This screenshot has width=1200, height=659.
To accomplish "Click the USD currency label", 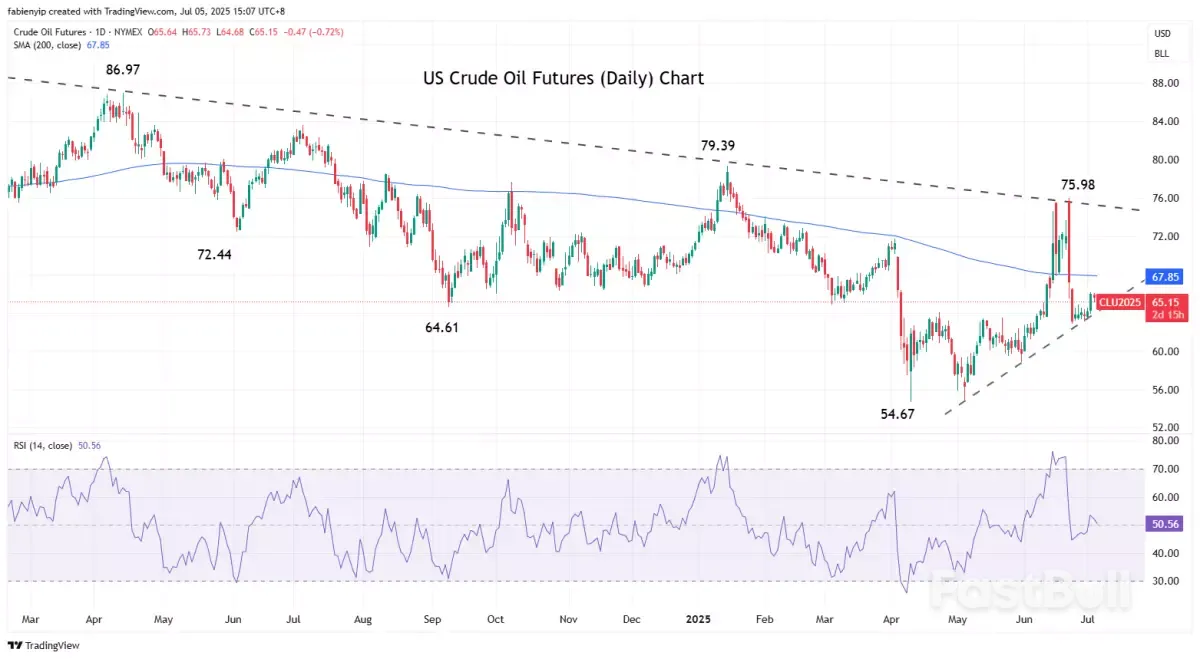I will click(x=1160, y=34).
